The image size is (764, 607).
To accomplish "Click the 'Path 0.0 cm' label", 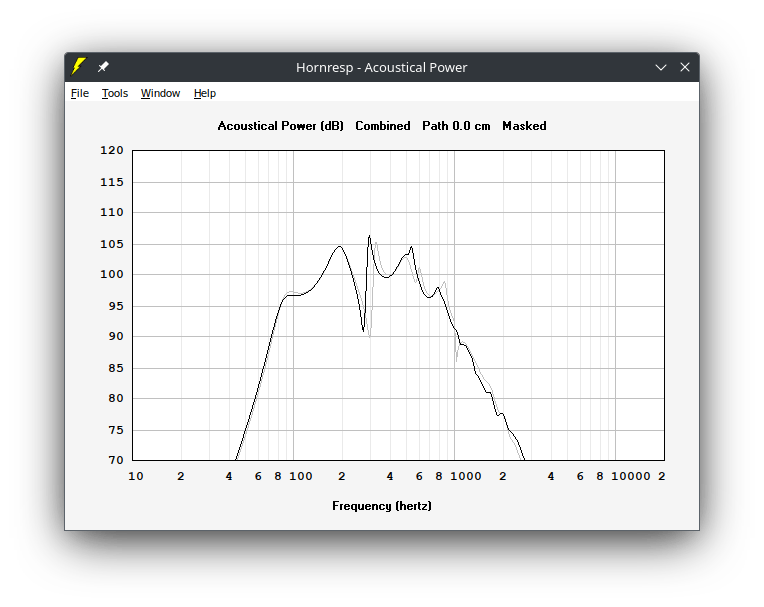I will (x=457, y=126).
